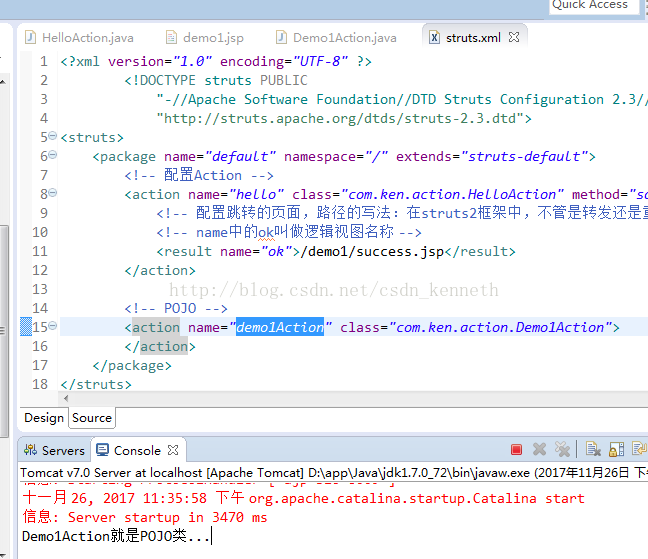Open the HelloAction.java editor tab
Image resolution: width=648 pixels, height=559 pixels.
point(79,38)
